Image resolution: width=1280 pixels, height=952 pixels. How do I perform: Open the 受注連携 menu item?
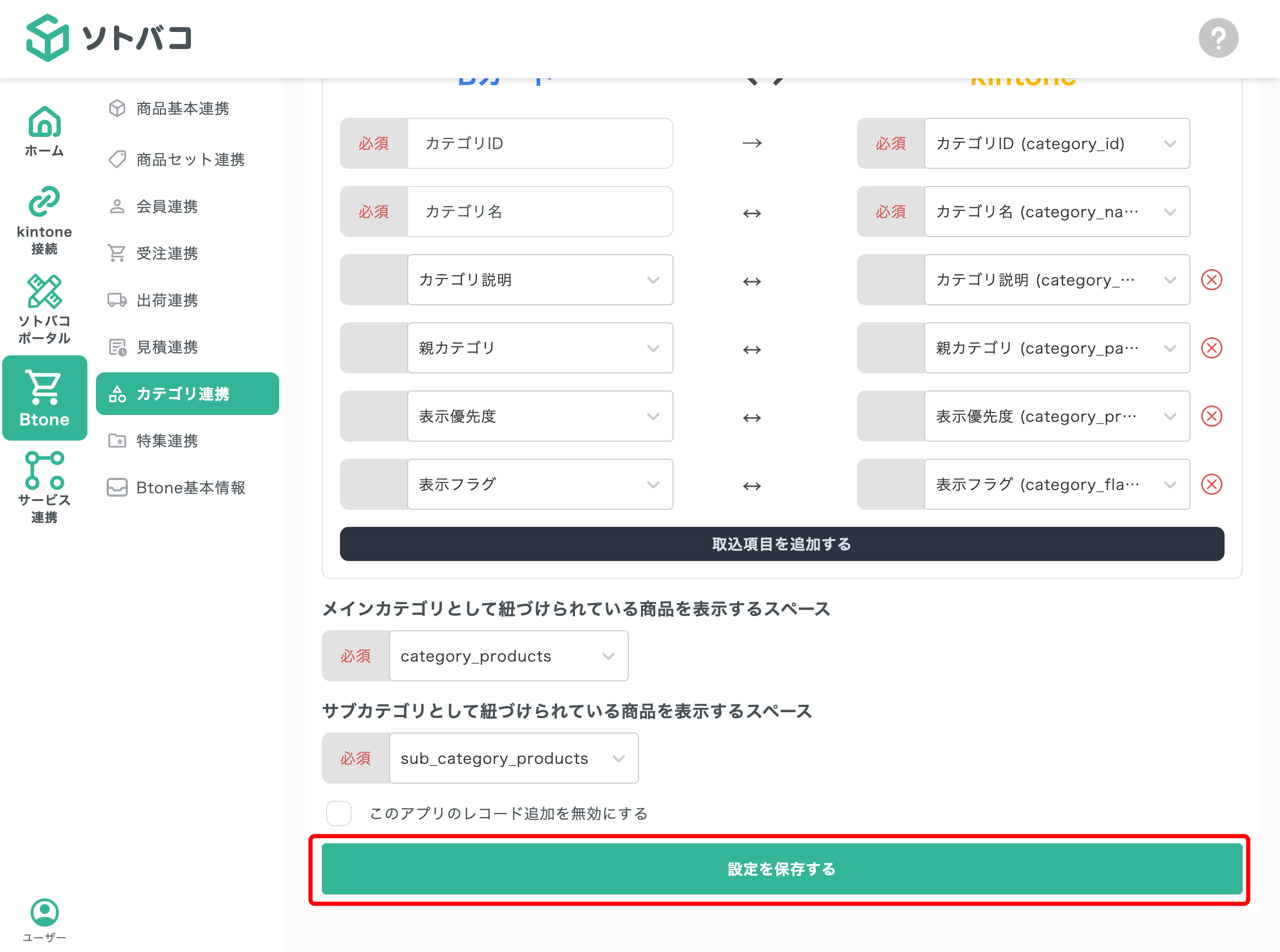[167, 253]
